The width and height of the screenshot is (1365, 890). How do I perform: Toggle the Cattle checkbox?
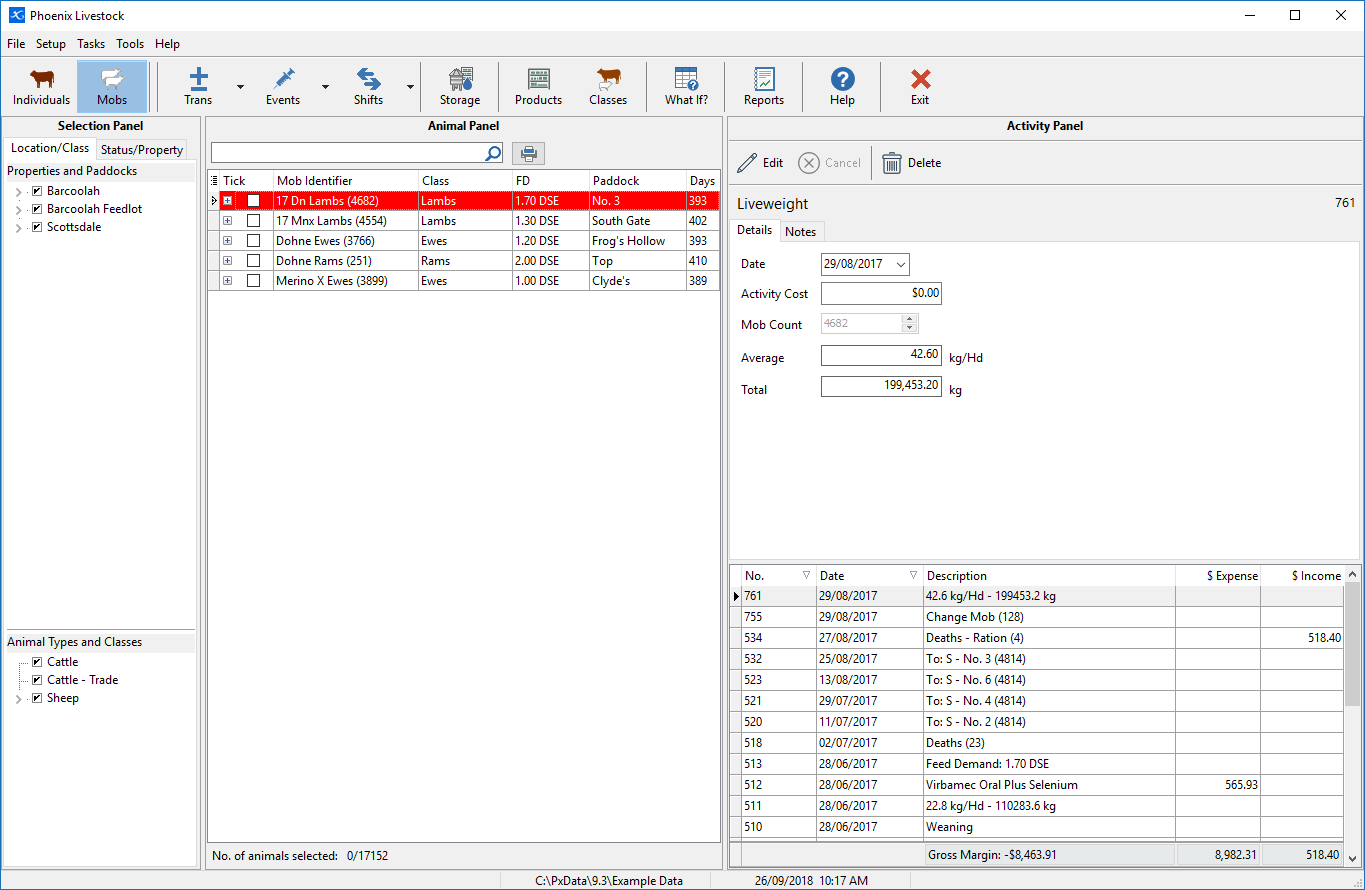click(x=37, y=662)
